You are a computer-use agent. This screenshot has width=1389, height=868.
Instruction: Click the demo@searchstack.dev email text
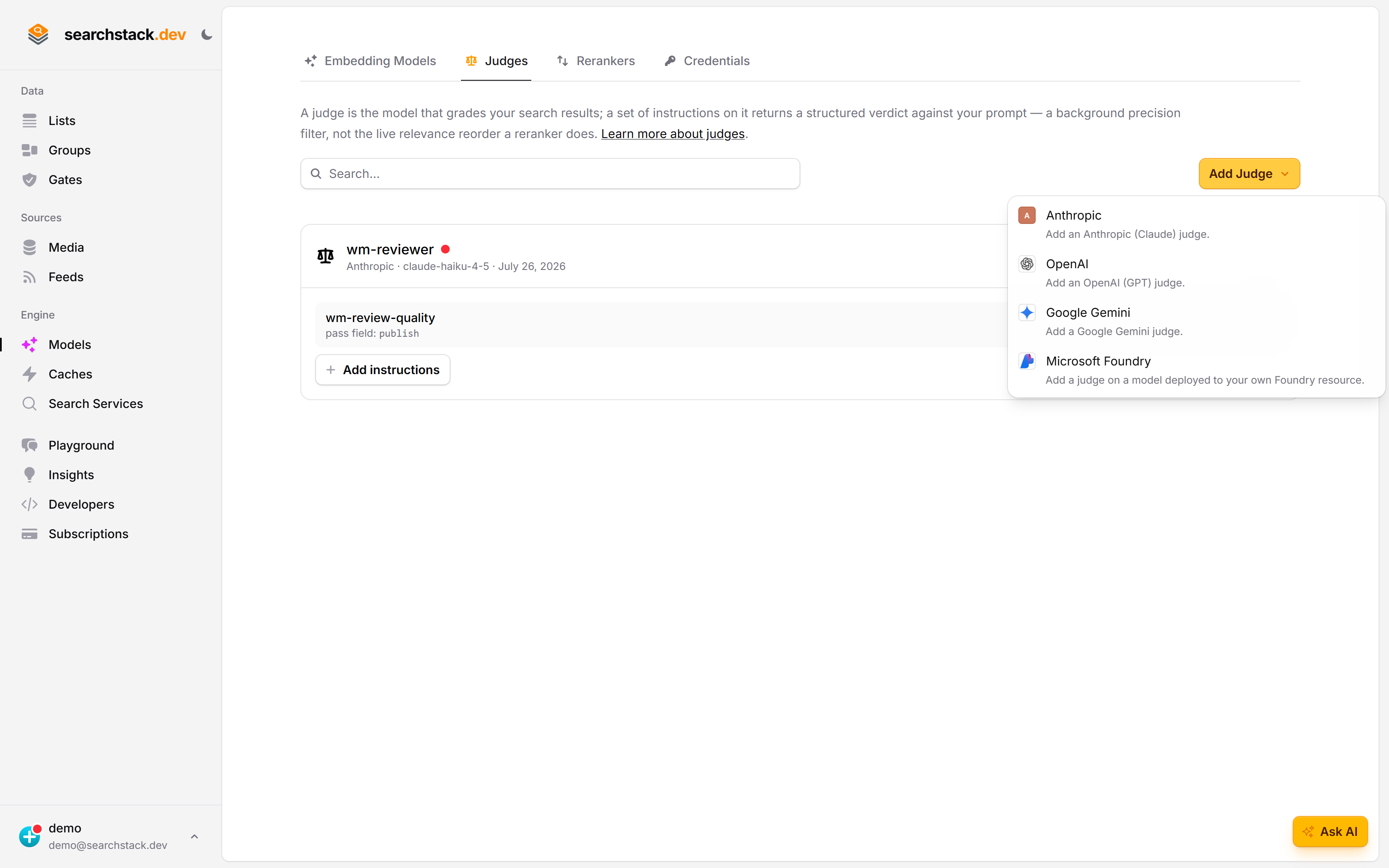point(108,845)
